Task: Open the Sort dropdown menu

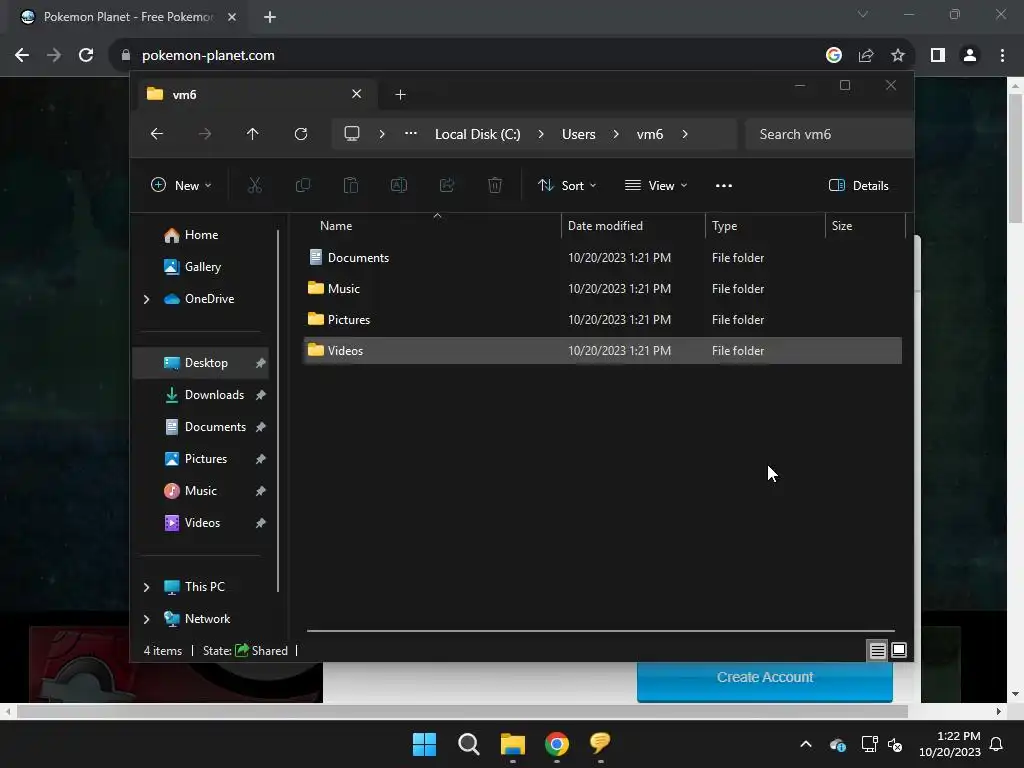Action: [x=566, y=185]
